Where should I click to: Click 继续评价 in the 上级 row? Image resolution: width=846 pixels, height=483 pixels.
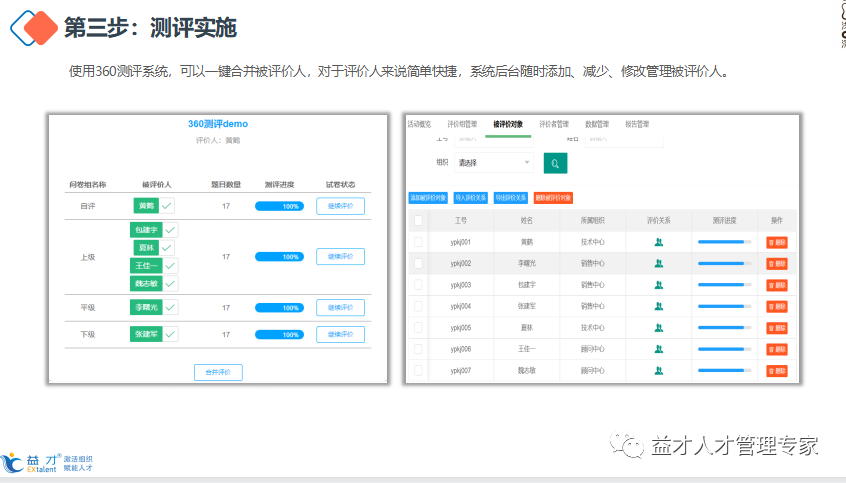pos(340,256)
